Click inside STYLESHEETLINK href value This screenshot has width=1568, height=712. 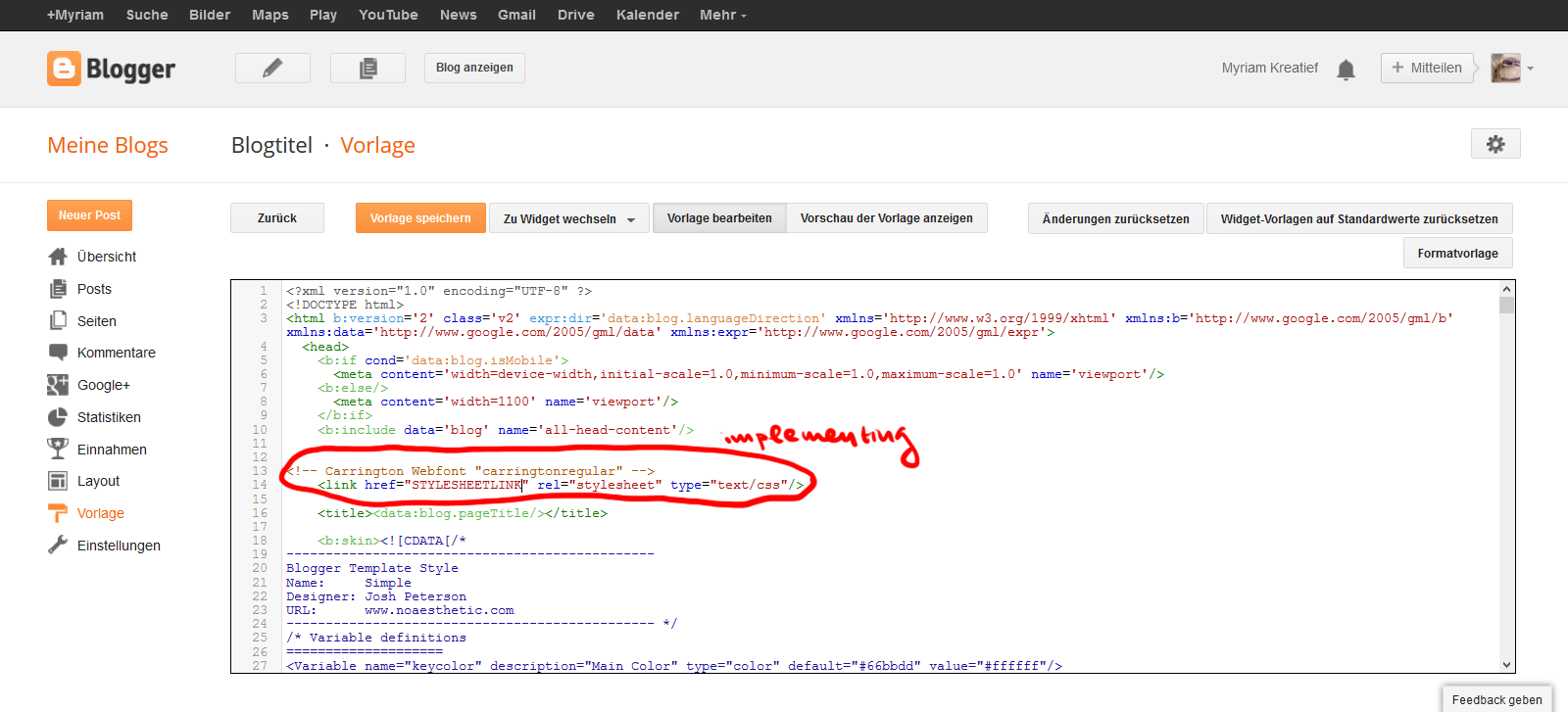(x=465, y=485)
